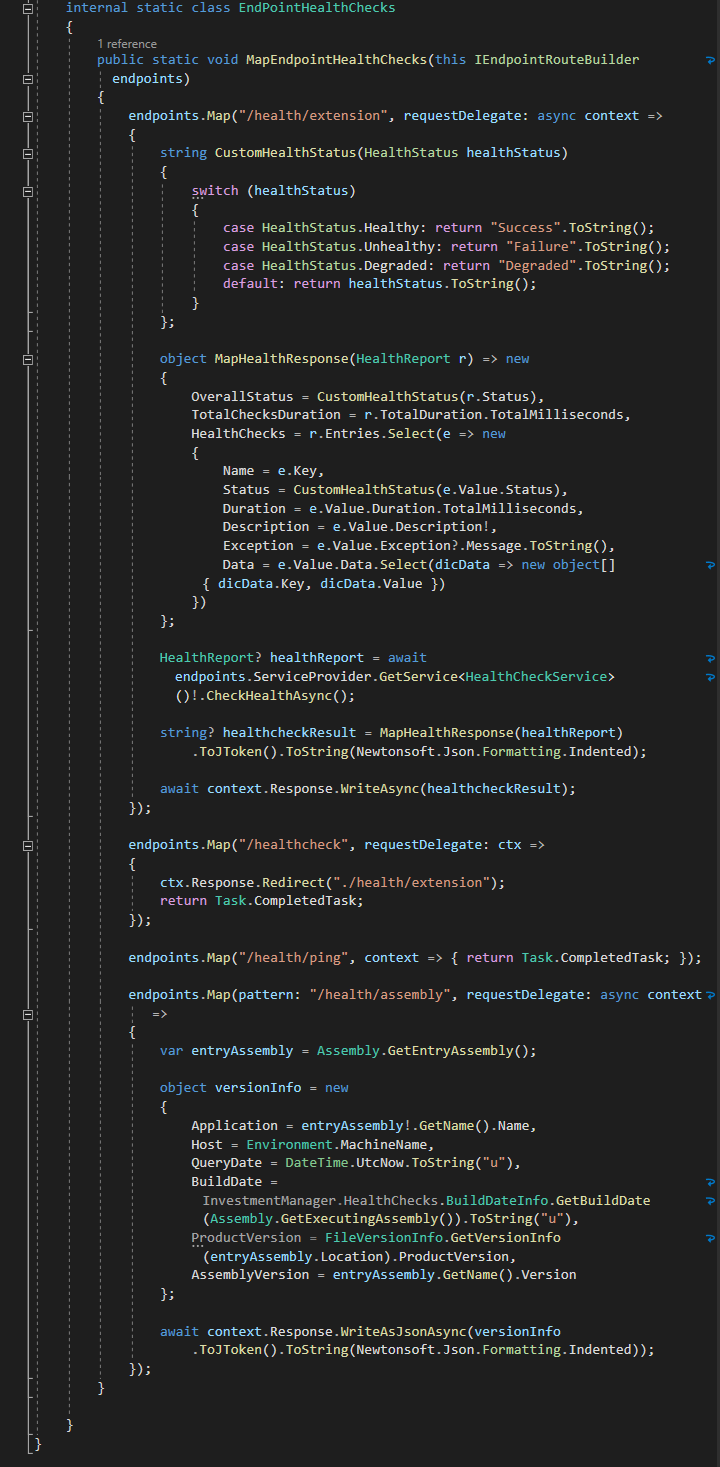The width and height of the screenshot is (720, 1467).
Task: Click the default: keyword in the switch
Action: (x=254, y=284)
